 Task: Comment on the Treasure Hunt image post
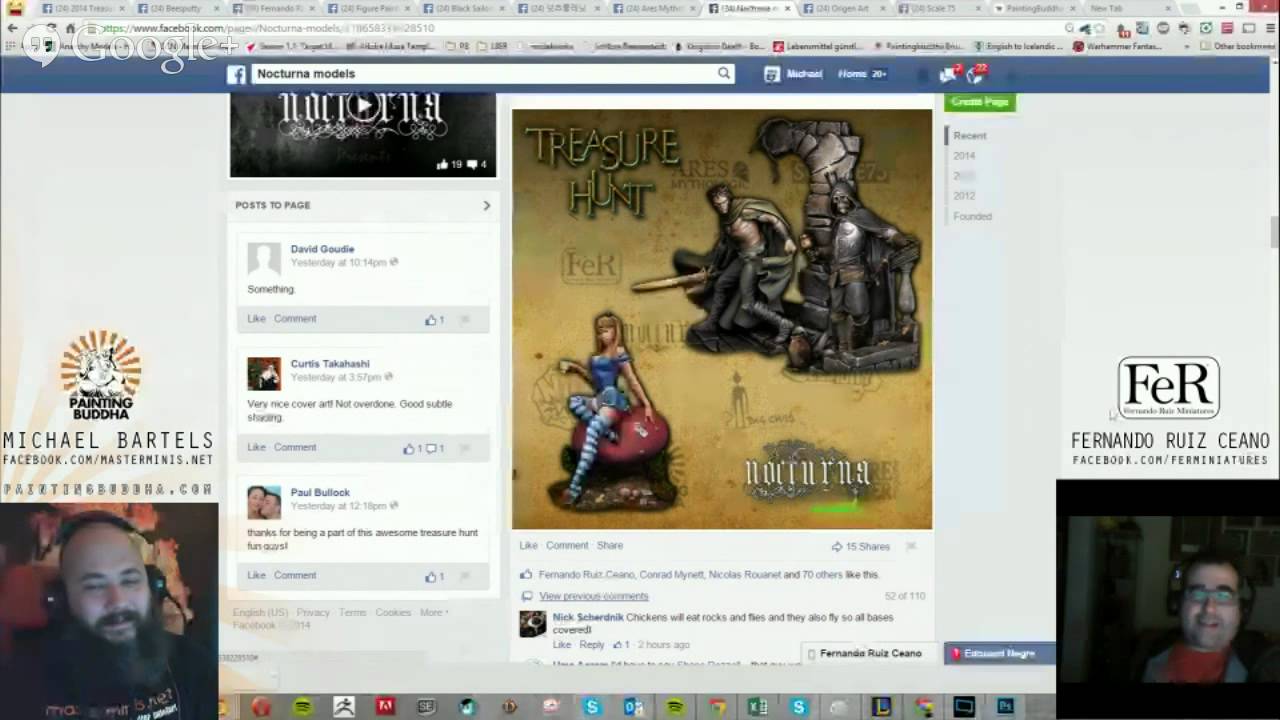[567, 546]
